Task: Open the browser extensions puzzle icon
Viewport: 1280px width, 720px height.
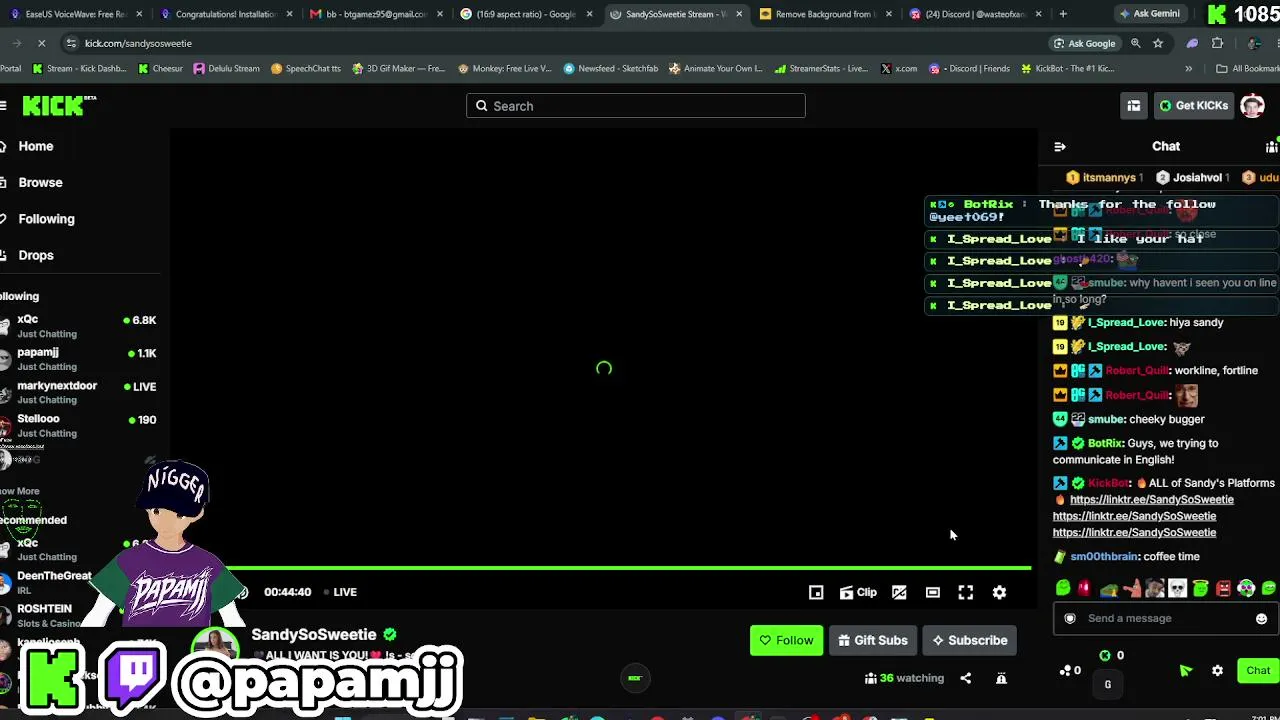Action: point(1217,43)
